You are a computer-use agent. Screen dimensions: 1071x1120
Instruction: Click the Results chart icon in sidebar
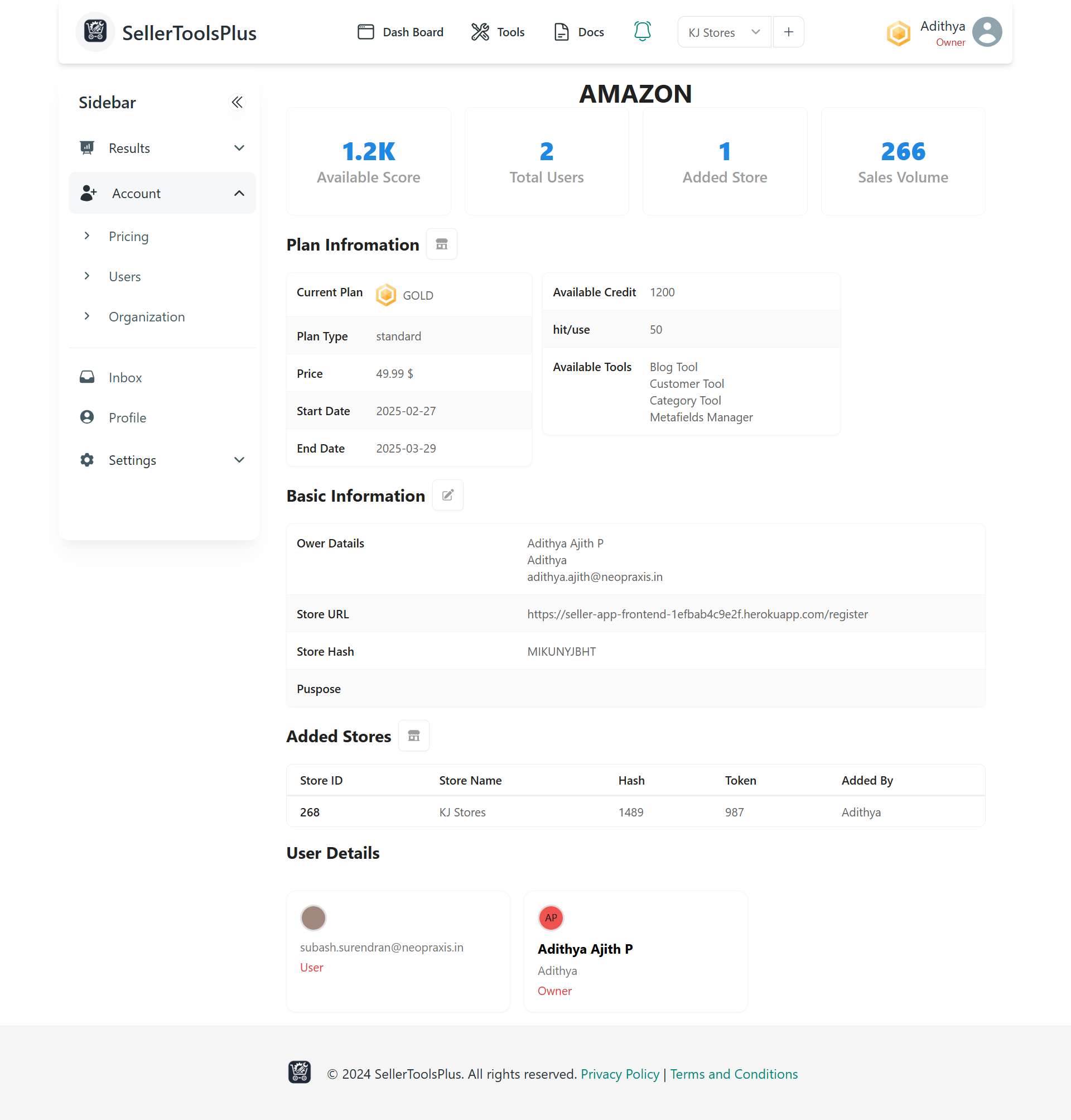point(87,148)
